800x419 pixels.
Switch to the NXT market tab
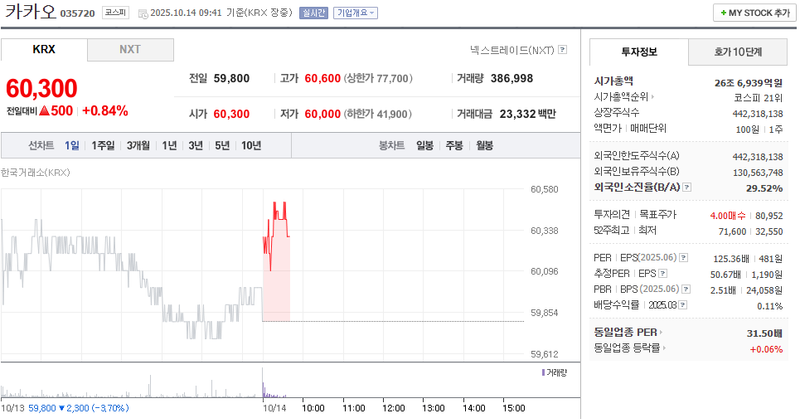point(130,49)
